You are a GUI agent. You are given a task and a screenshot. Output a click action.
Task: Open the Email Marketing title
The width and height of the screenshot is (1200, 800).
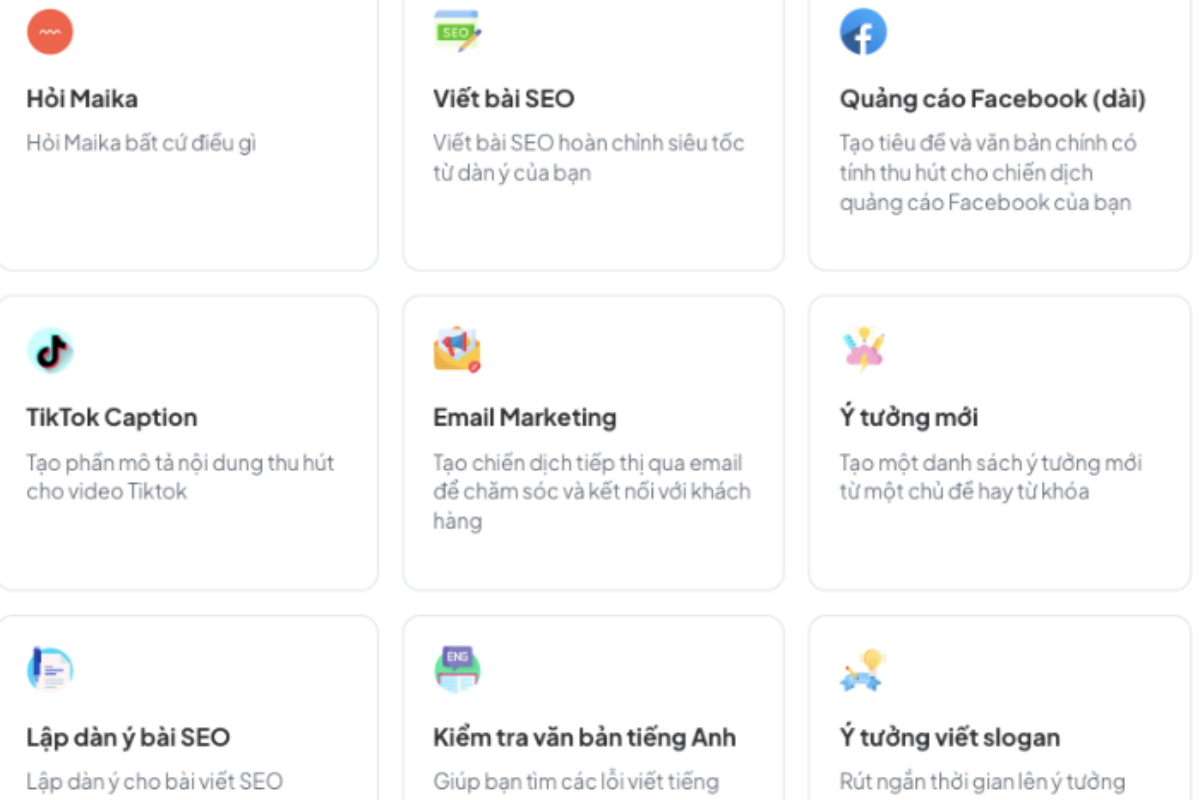tap(524, 417)
